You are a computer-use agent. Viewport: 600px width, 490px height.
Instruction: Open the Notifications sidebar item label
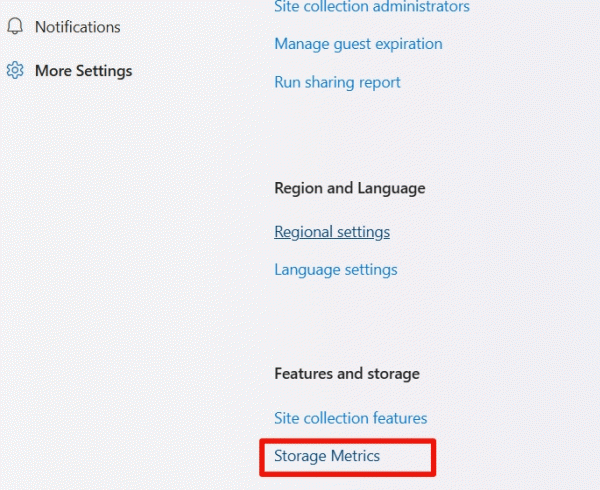pos(77,27)
